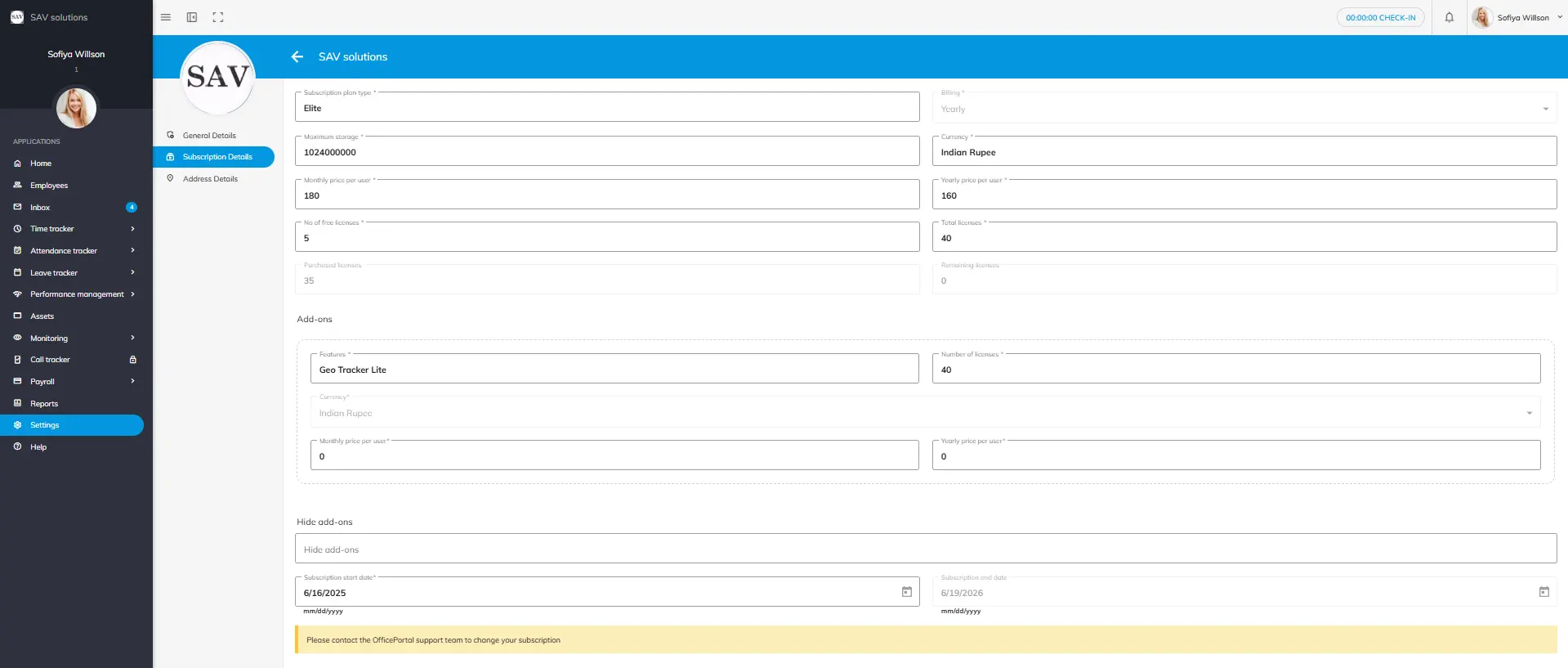Click the Hide add-ons input field
Image resolution: width=1568 pixels, height=668 pixels.
click(x=925, y=549)
